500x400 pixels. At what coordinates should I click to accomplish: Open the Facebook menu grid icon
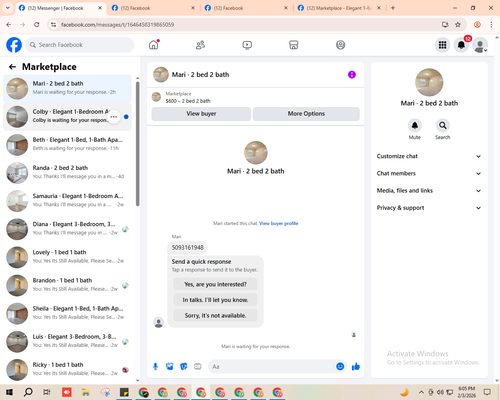[x=442, y=45]
